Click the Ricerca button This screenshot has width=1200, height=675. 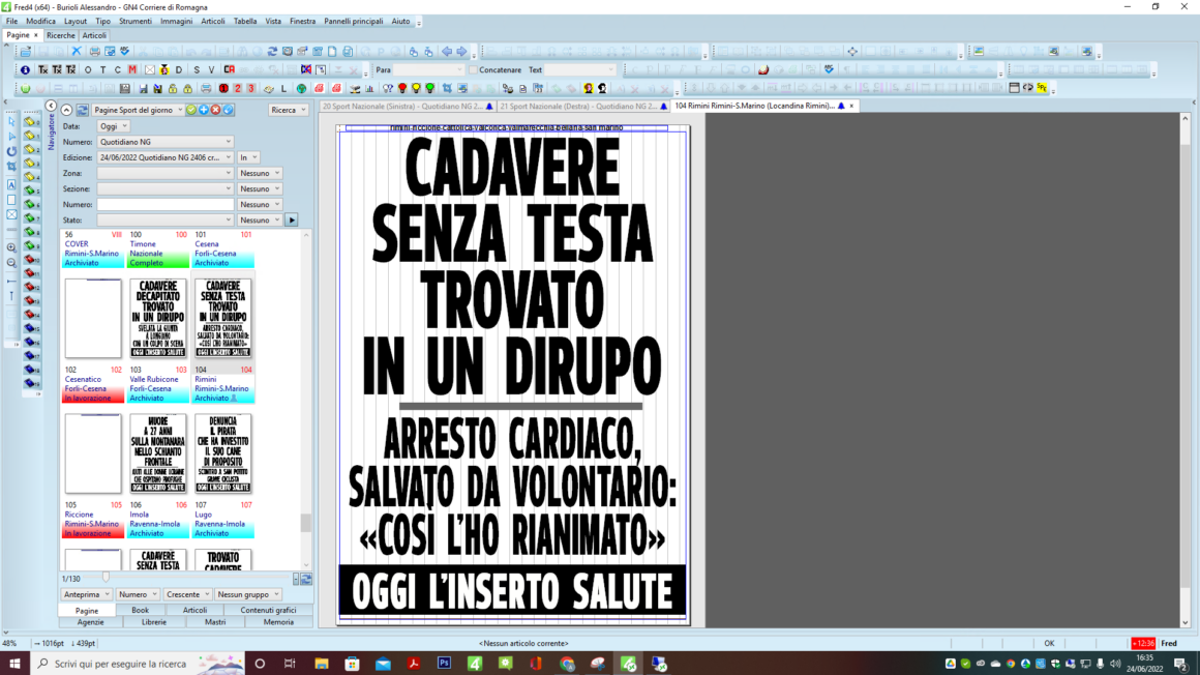click(x=289, y=110)
